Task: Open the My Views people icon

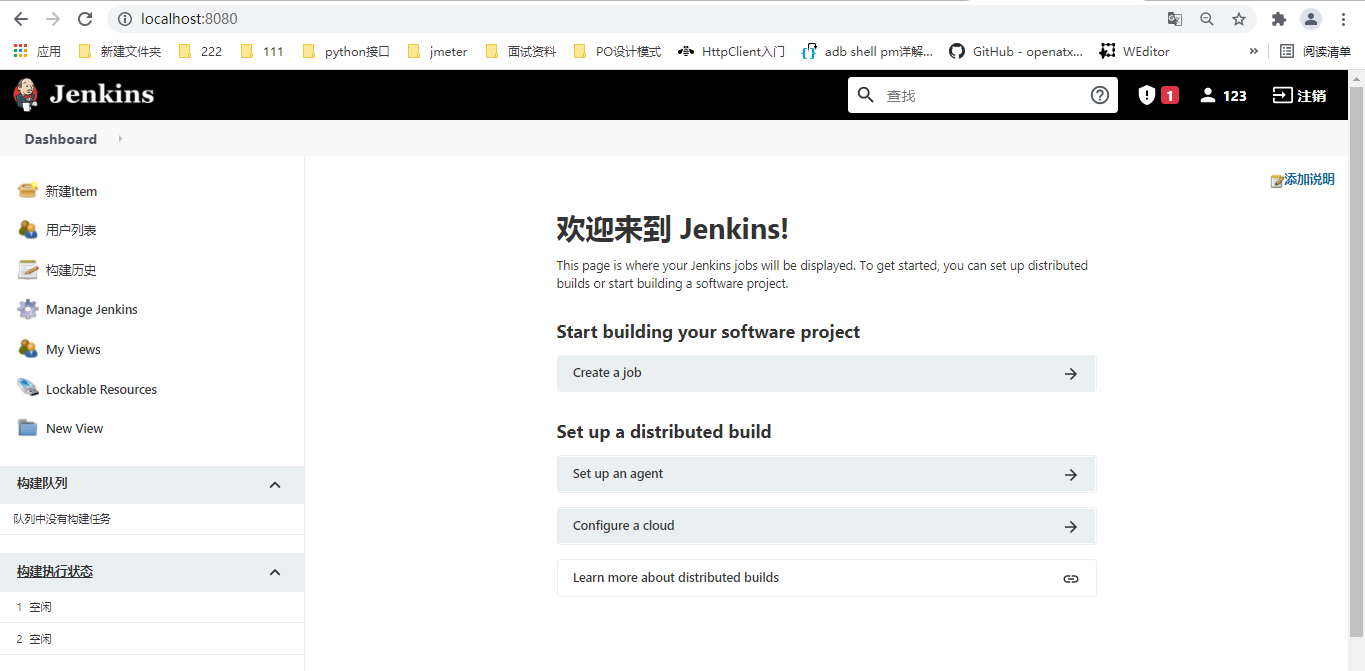Action: click(28, 349)
